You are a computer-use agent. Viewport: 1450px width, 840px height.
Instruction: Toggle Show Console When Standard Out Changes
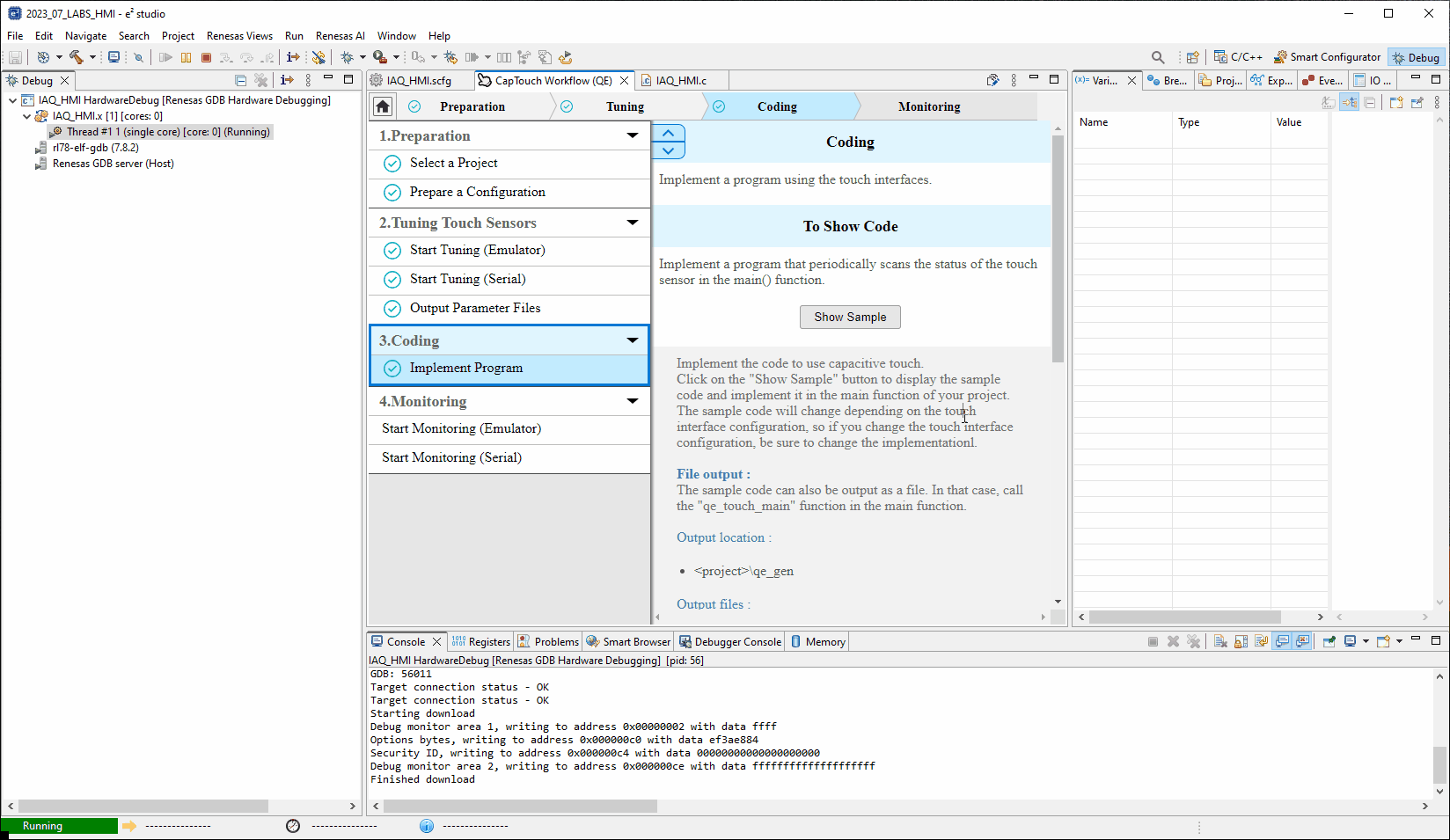tap(1282, 641)
